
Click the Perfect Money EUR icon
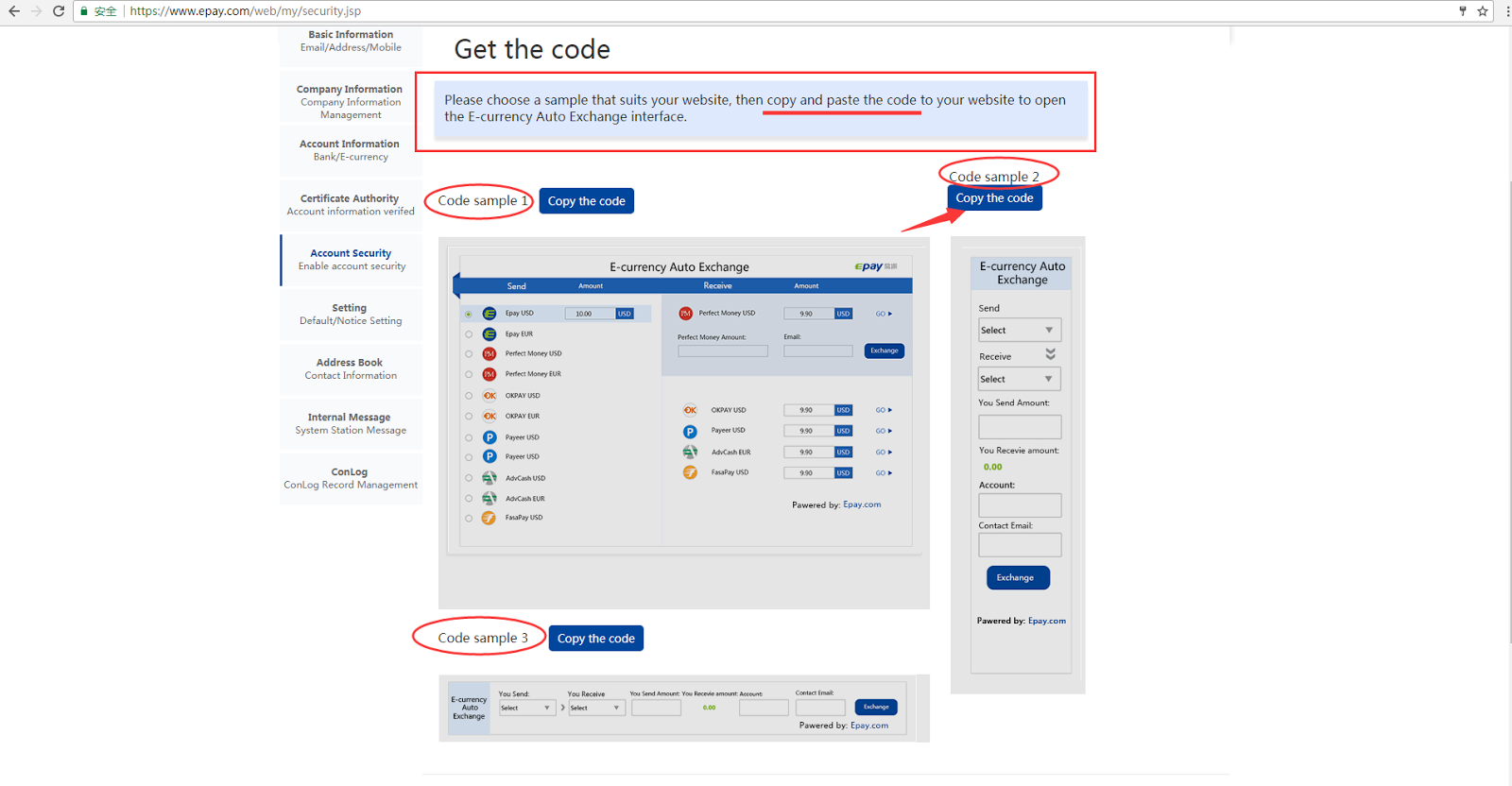coord(490,375)
